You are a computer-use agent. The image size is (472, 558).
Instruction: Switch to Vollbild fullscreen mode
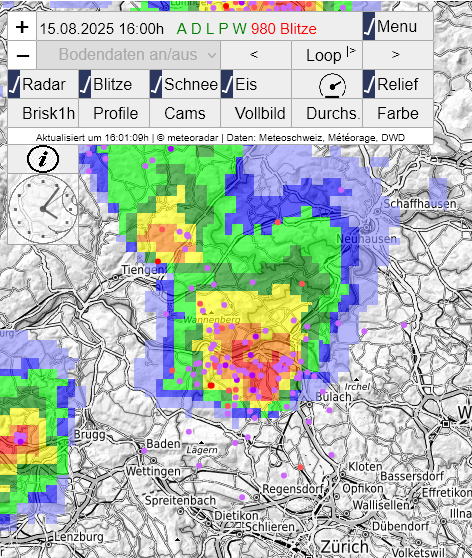[256, 113]
